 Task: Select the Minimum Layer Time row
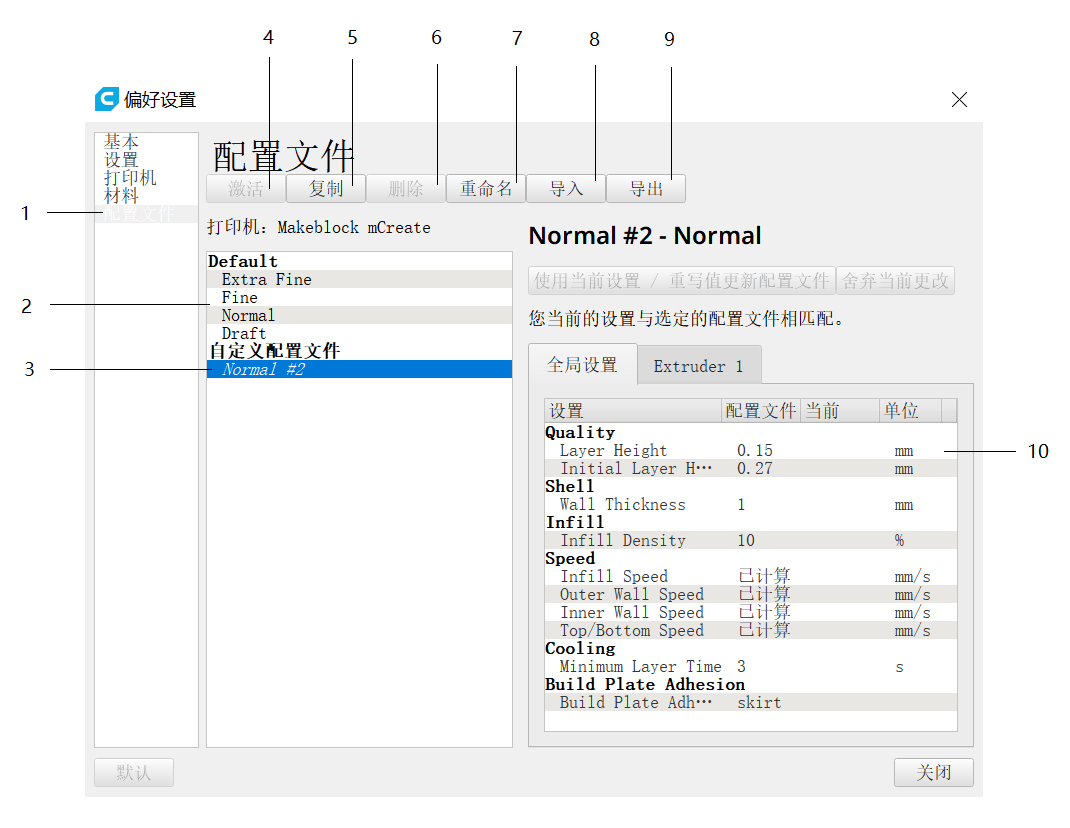pos(751,667)
